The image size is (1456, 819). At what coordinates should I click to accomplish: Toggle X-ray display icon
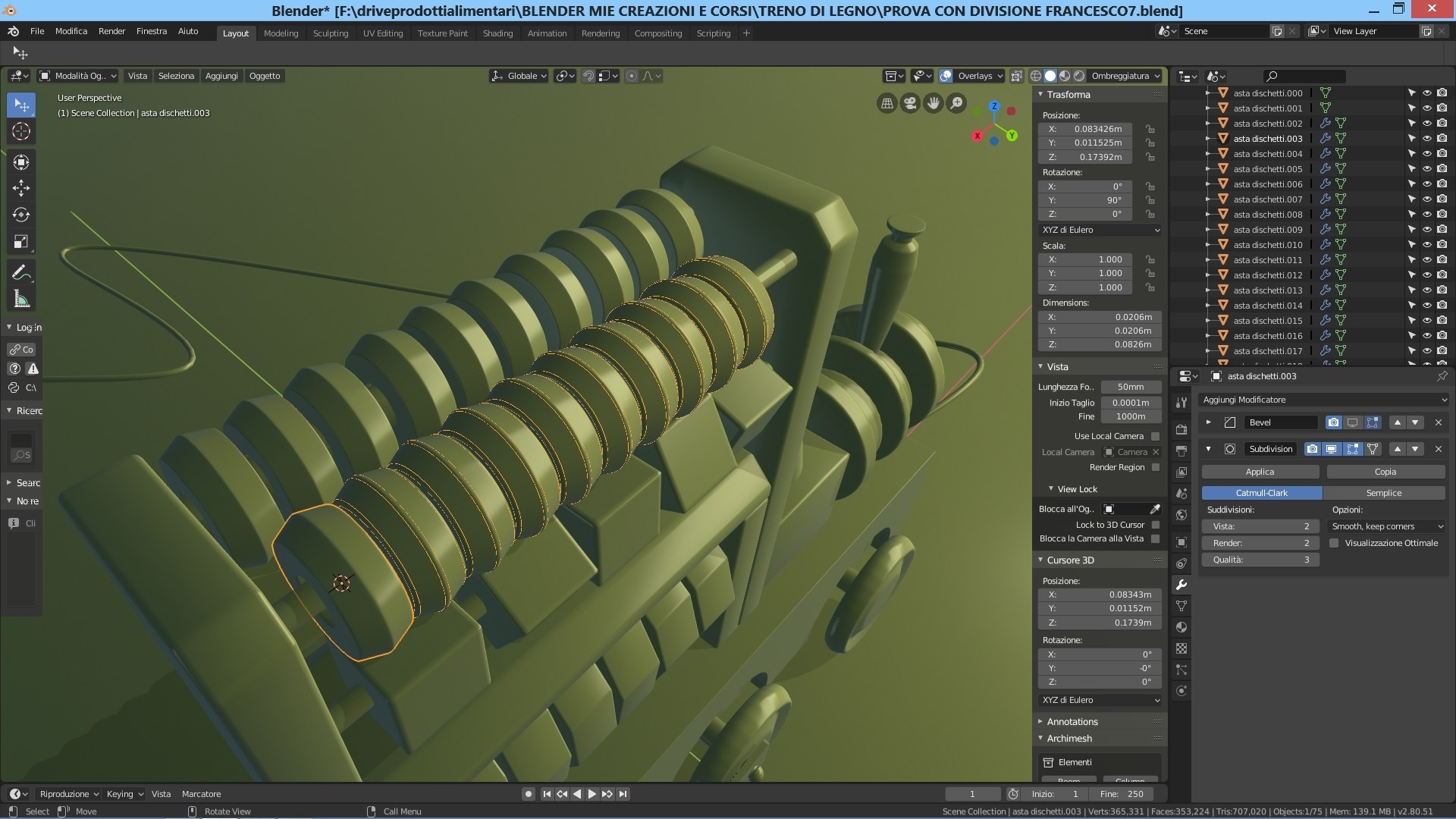click(x=1017, y=76)
